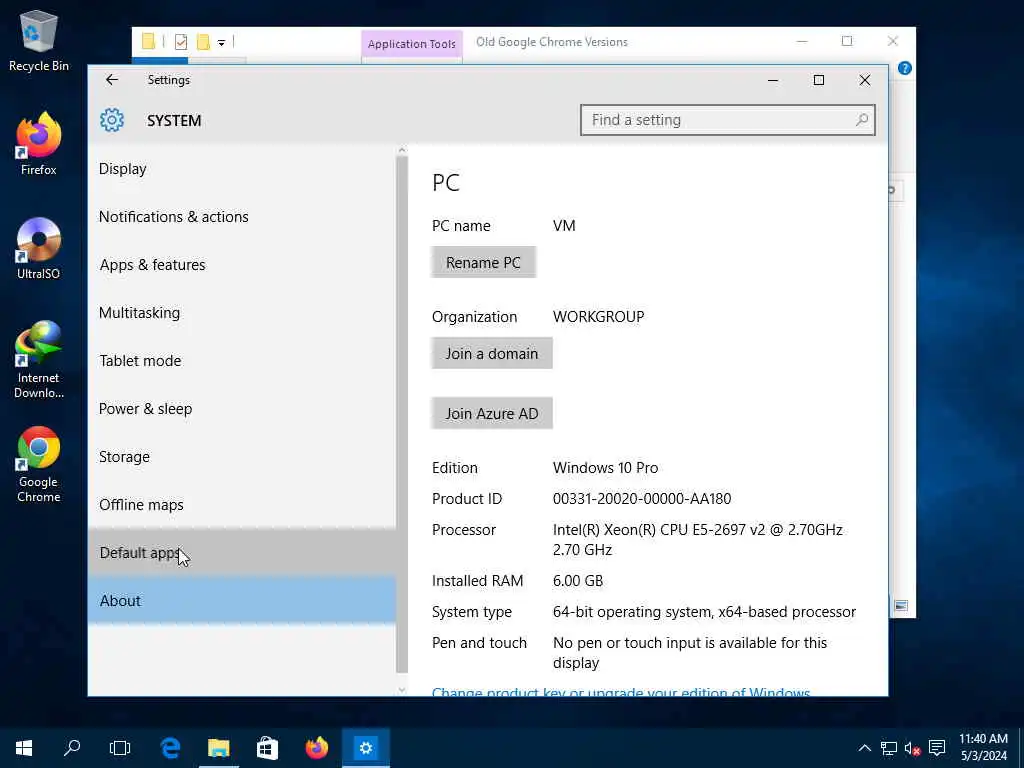
Task: Click the Join a domain button
Action: tap(492, 353)
